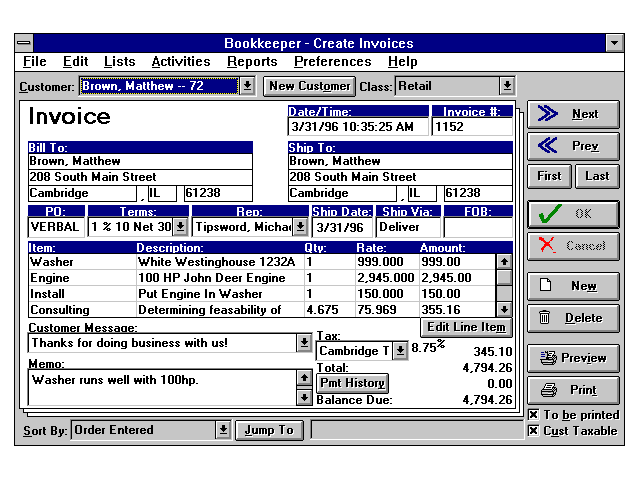Click the Edit Line Item button
640x480 pixels.
[x=466, y=327]
